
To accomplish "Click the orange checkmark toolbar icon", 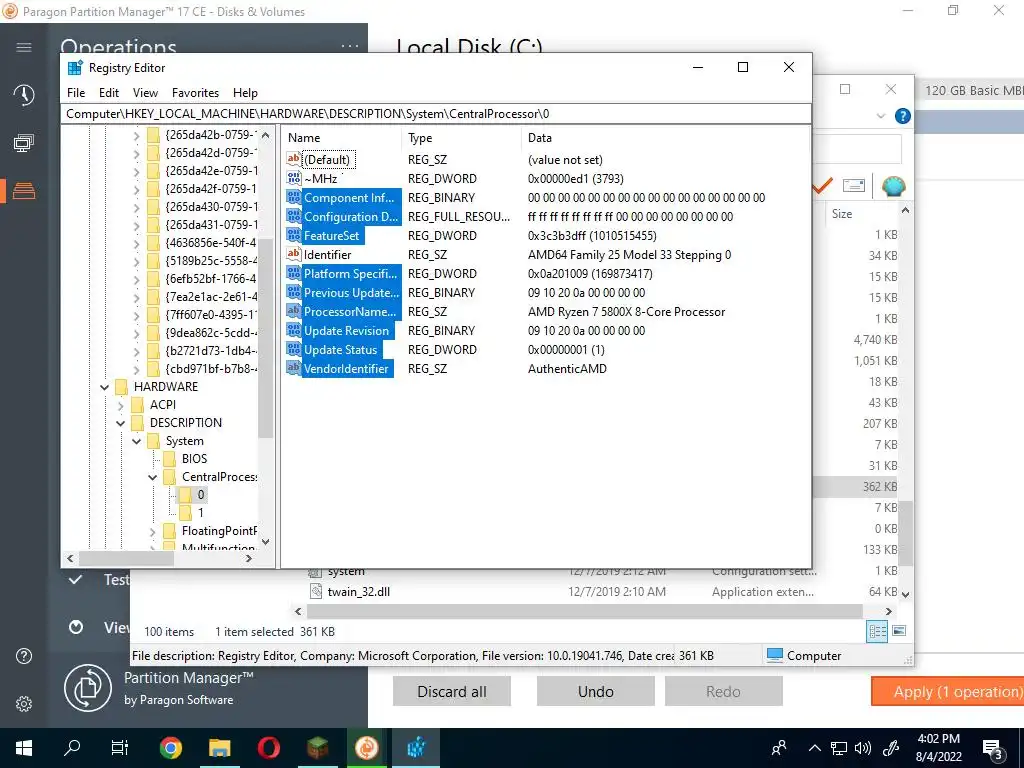I will click(823, 185).
